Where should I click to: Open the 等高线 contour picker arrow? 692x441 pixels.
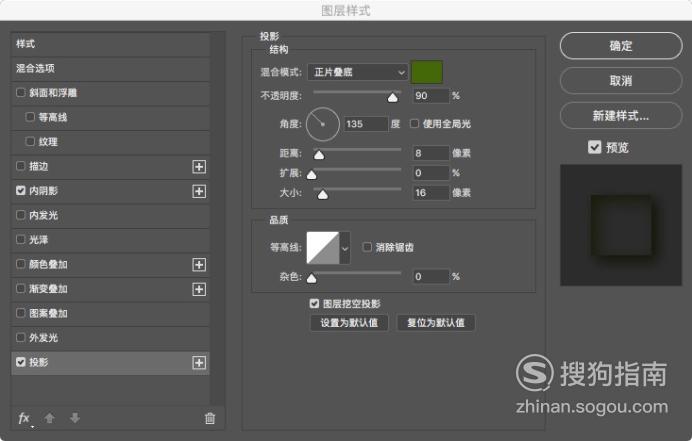point(345,248)
